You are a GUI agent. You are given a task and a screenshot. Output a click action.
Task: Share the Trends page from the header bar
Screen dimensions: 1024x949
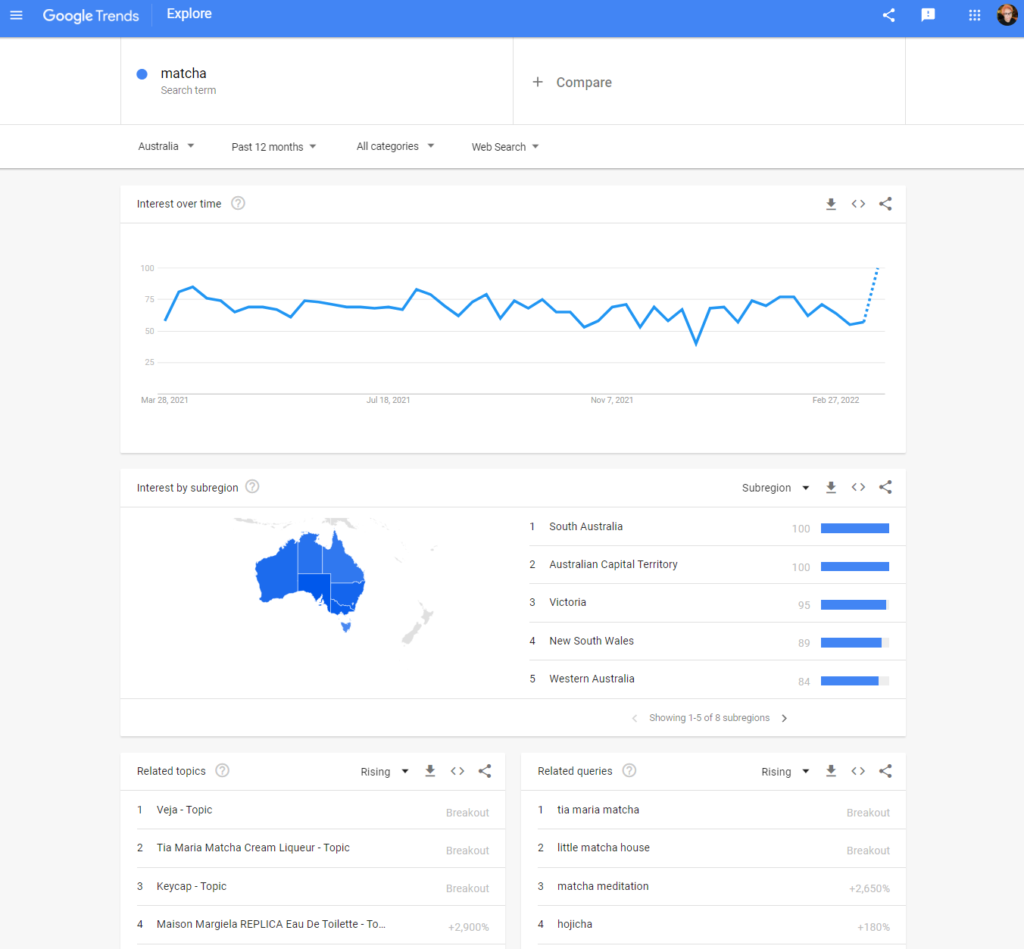click(x=889, y=15)
